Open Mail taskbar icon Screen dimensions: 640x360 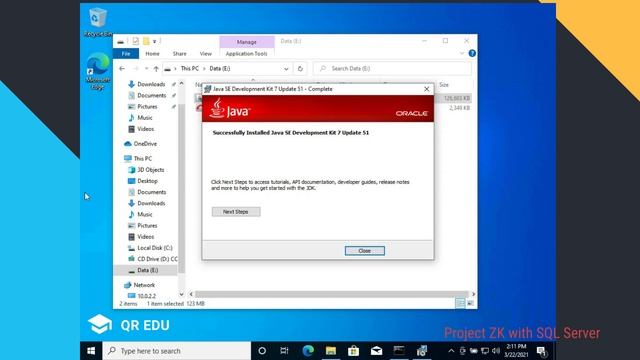[x=376, y=351]
